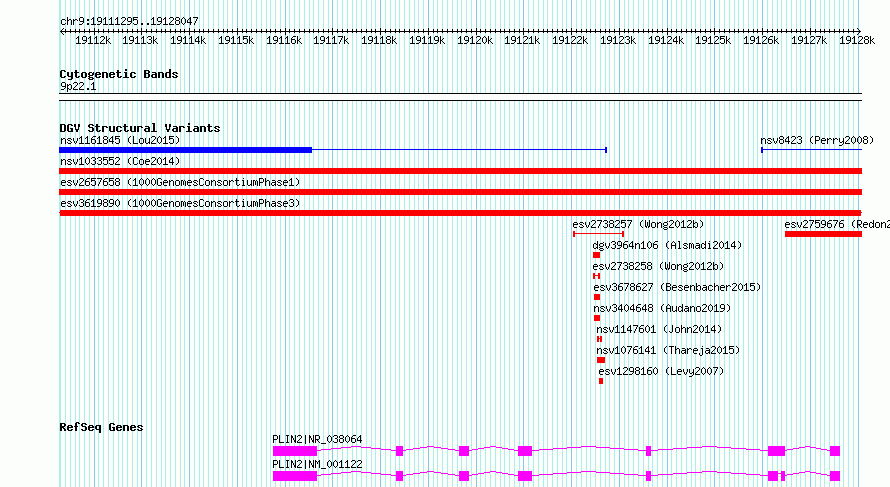Click the 19122k ruler label
The height and width of the screenshot is (487, 890).
[570, 40]
